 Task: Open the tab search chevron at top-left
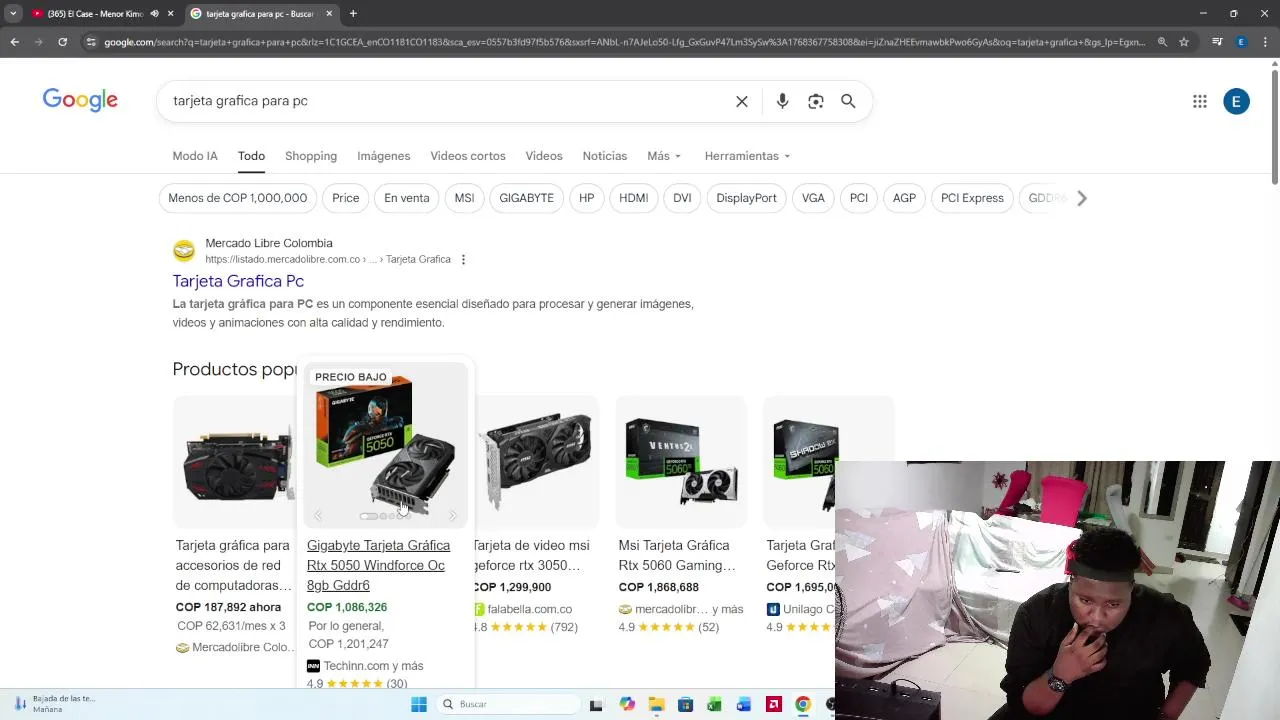point(13,13)
